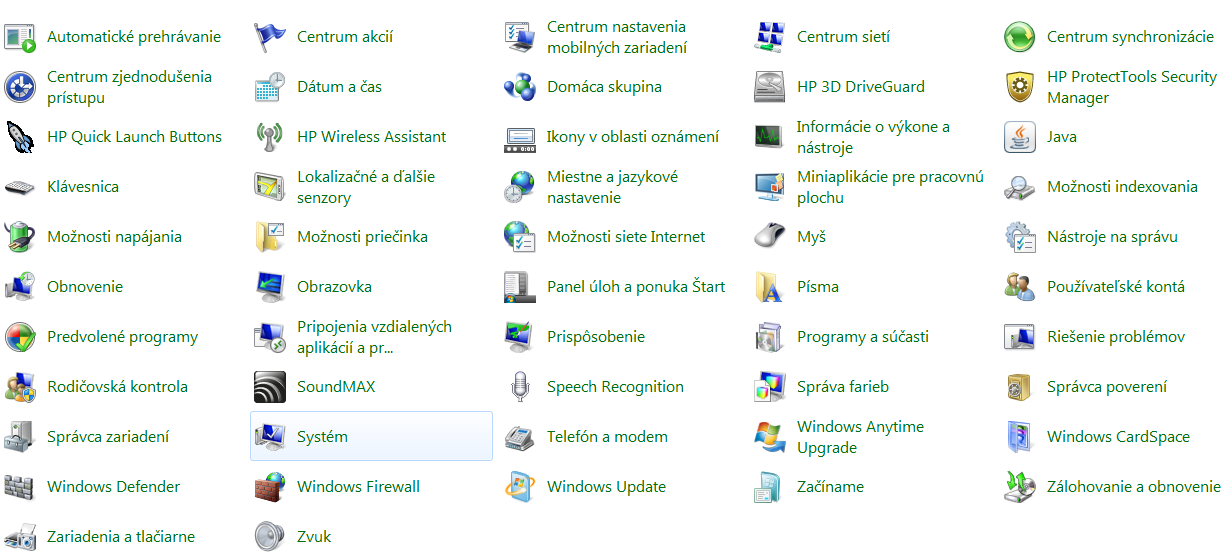Open the SoundMAX icon
Viewport: 1227px width, 559px height.
[x=269, y=387]
